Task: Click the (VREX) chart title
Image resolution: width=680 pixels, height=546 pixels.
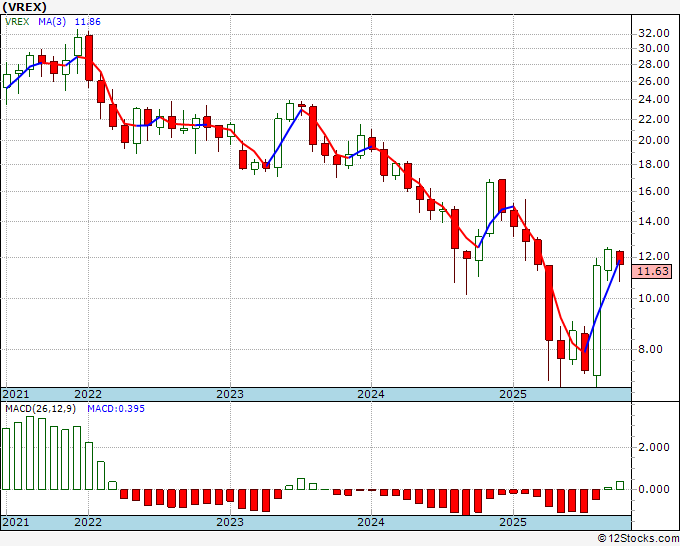Action: pyautogui.click(x=24, y=7)
